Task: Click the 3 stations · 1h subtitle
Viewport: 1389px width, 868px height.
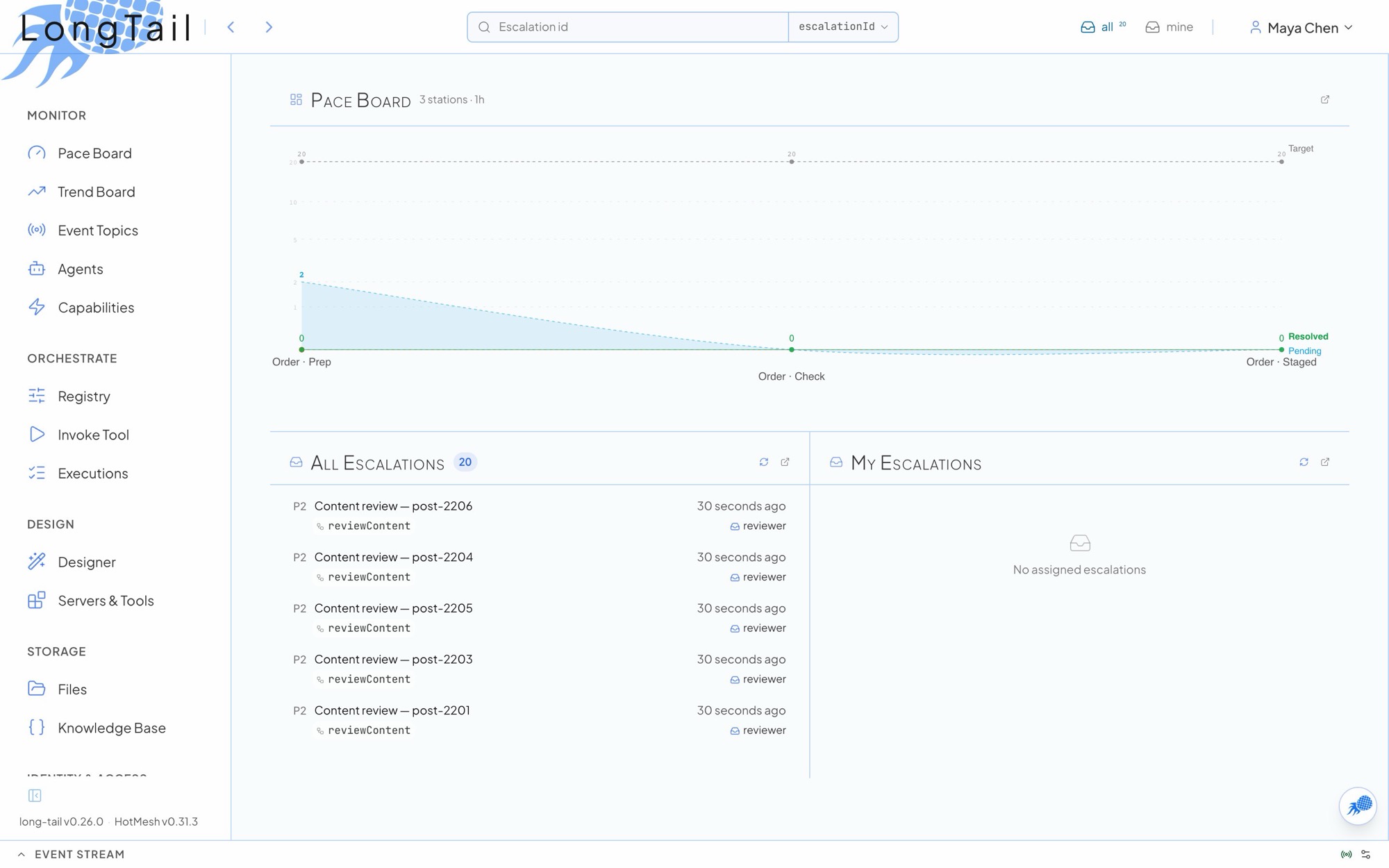Action: click(x=452, y=99)
